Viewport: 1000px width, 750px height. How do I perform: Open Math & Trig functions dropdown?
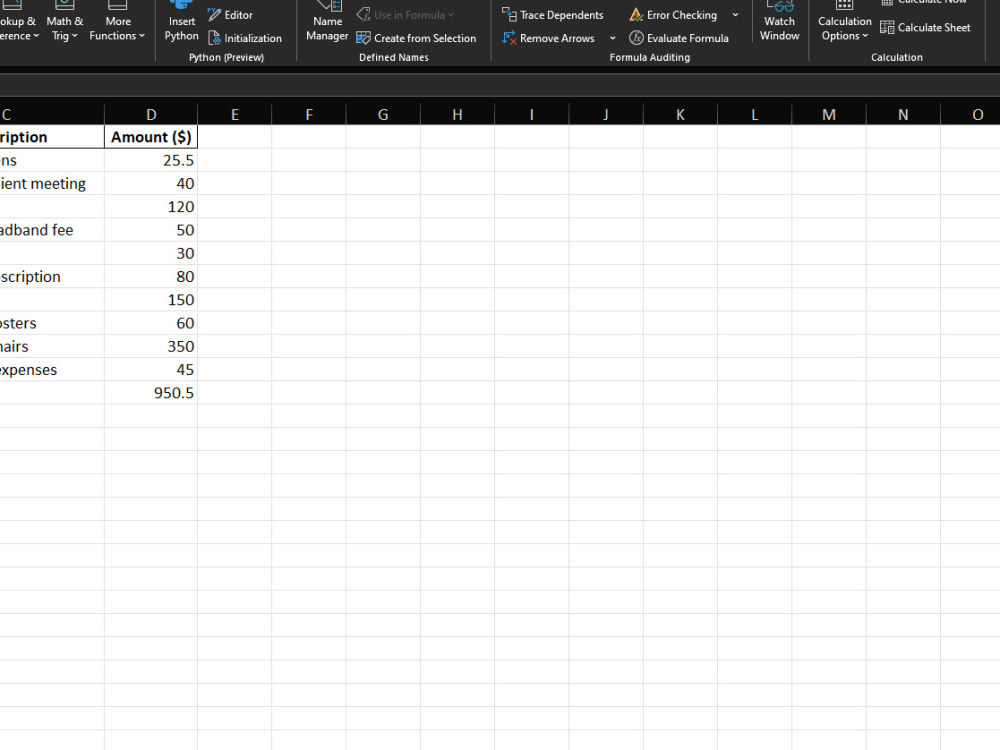64,22
